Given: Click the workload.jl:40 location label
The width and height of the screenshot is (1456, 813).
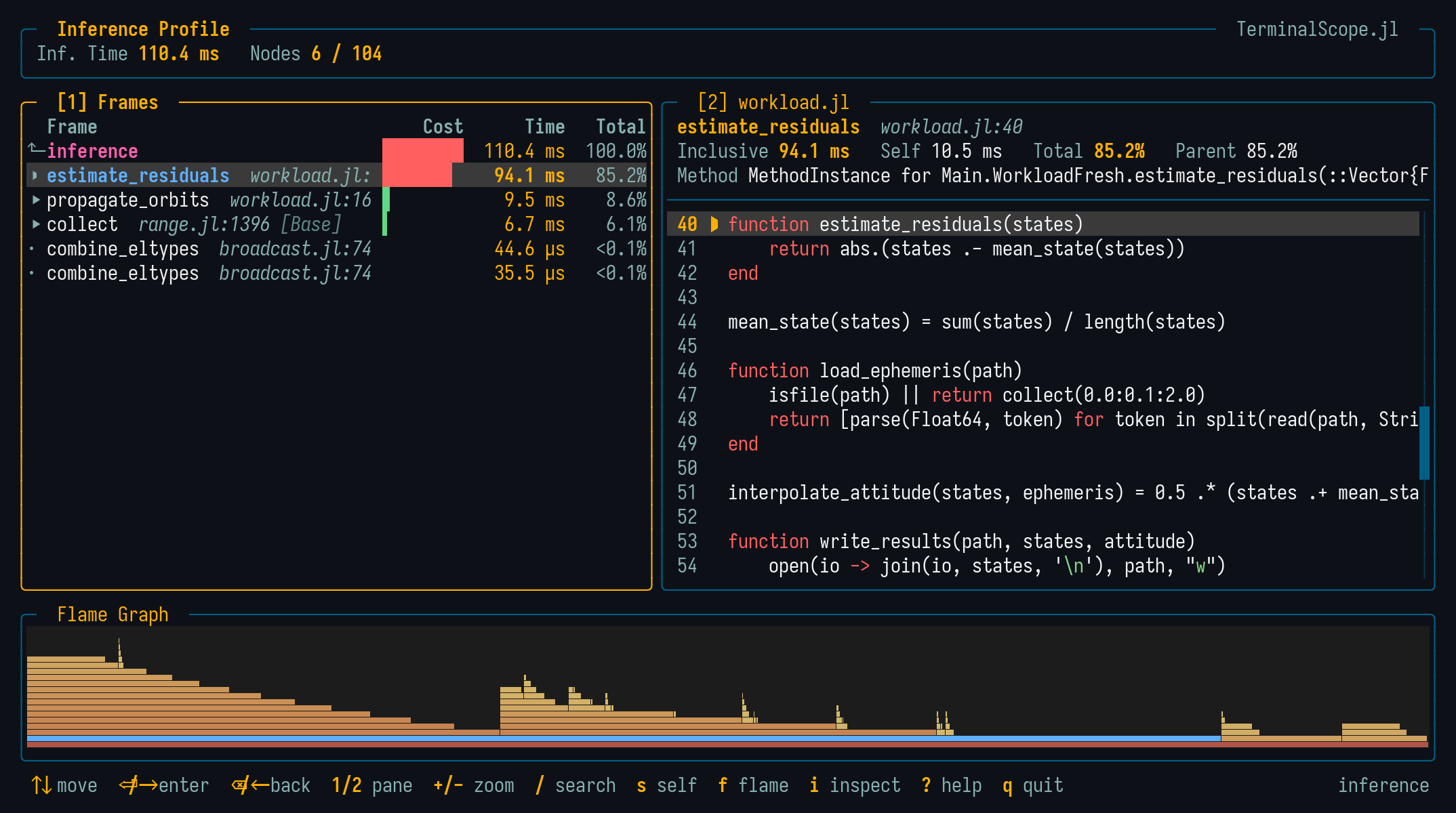Looking at the screenshot, I should coord(951,127).
